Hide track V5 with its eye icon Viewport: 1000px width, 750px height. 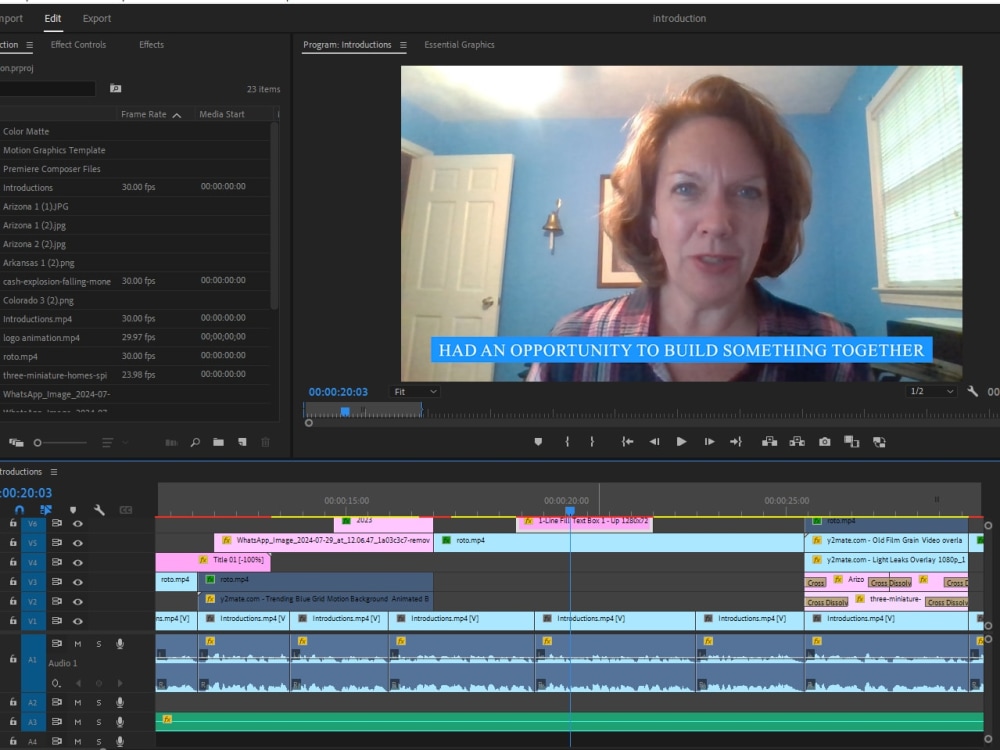pyautogui.click(x=78, y=543)
